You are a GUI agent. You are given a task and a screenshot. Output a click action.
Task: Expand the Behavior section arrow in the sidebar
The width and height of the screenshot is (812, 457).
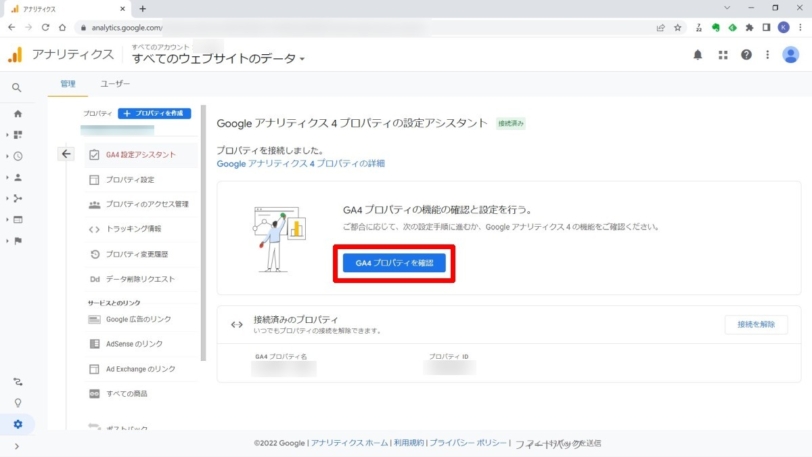click(7, 220)
